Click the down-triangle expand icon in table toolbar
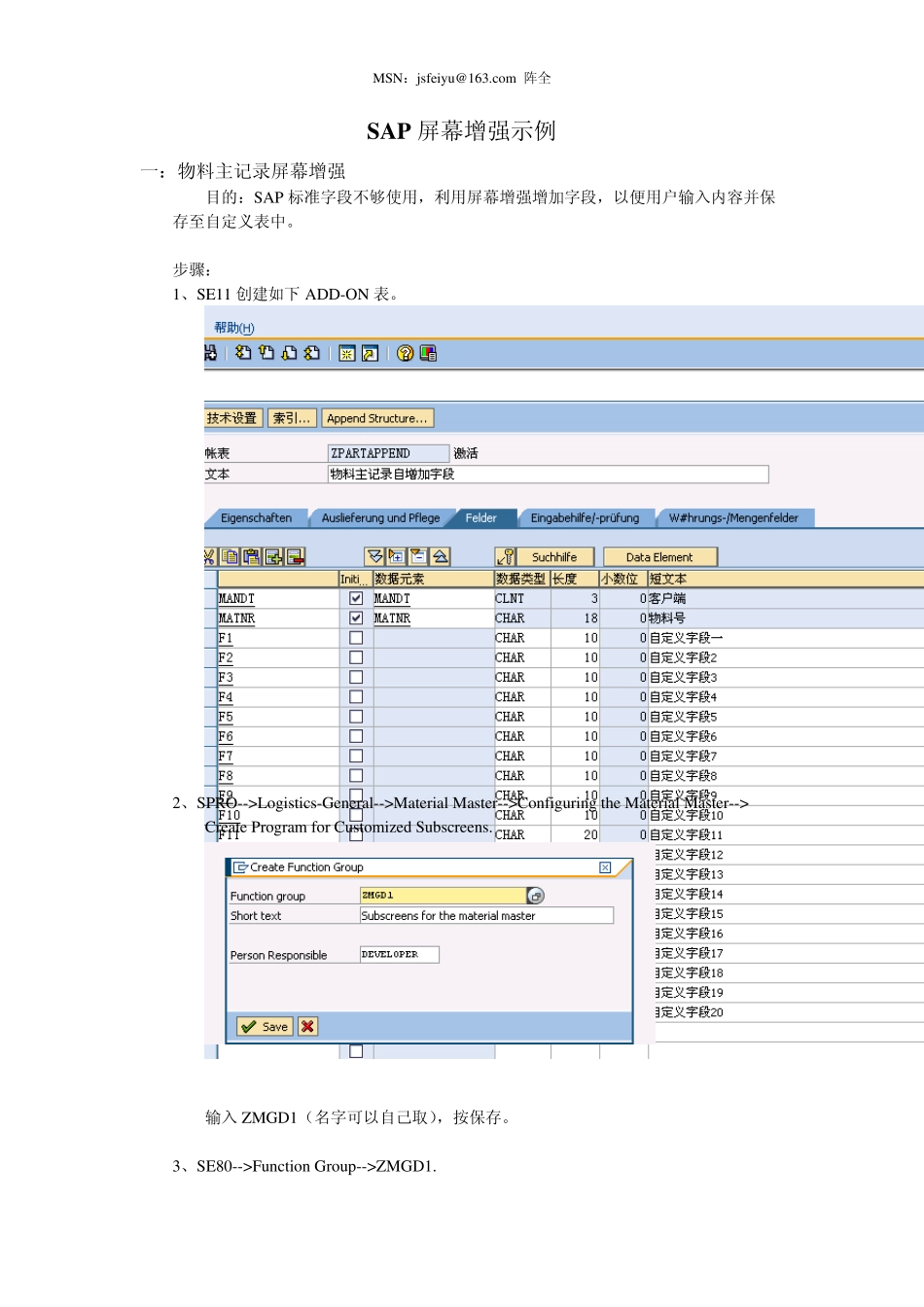The width and height of the screenshot is (924, 1307). (x=374, y=556)
